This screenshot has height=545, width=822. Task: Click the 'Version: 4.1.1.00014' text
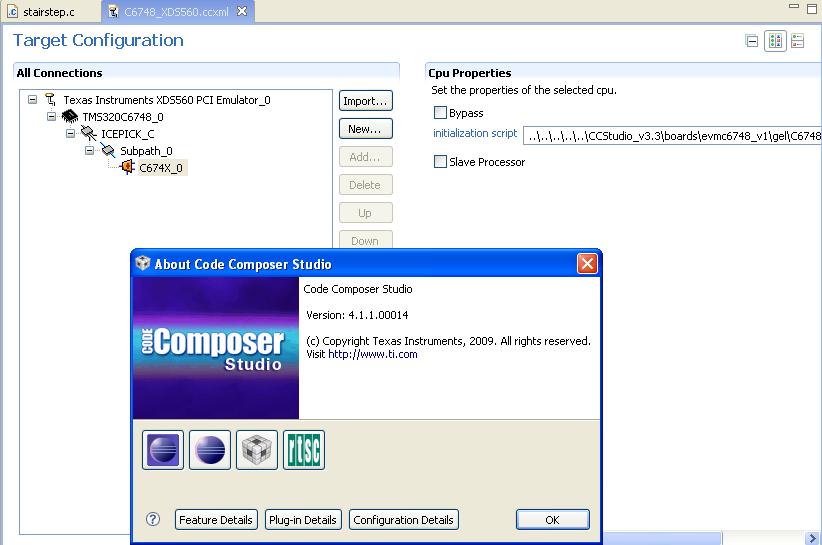tap(357, 315)
